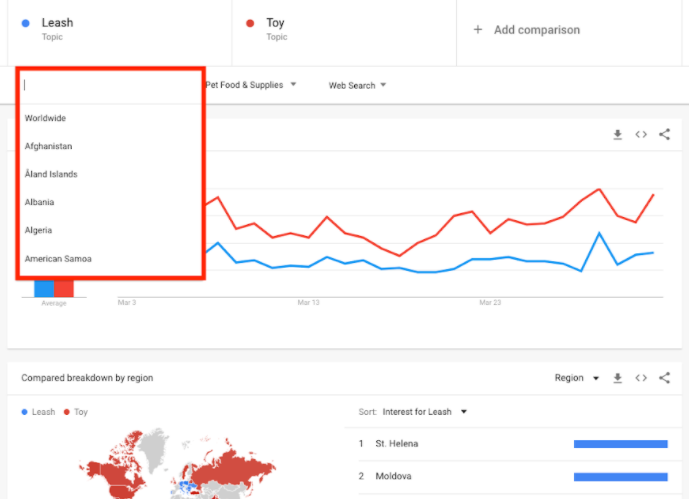Download the interest over time chart
The width and height of the screenshot is (689, 499).
[618, 134]
